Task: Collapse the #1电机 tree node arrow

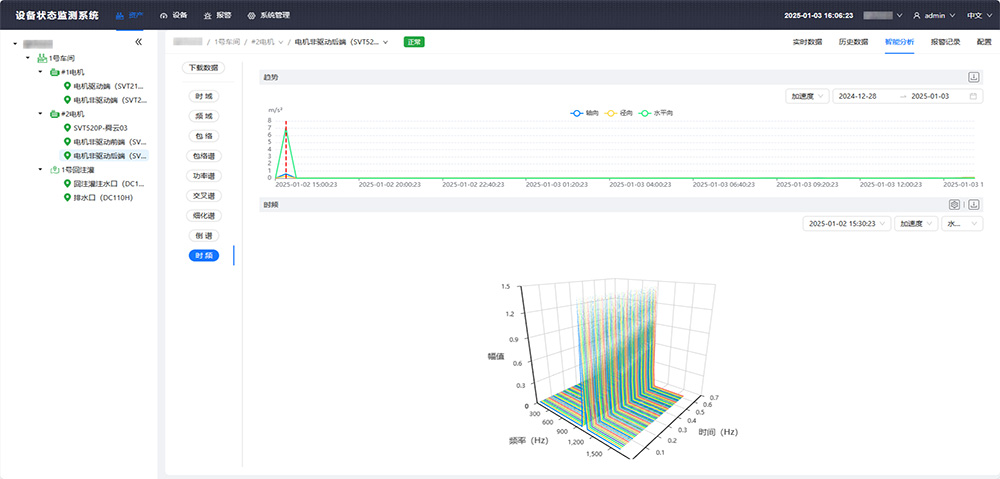Action: point(40,72)
